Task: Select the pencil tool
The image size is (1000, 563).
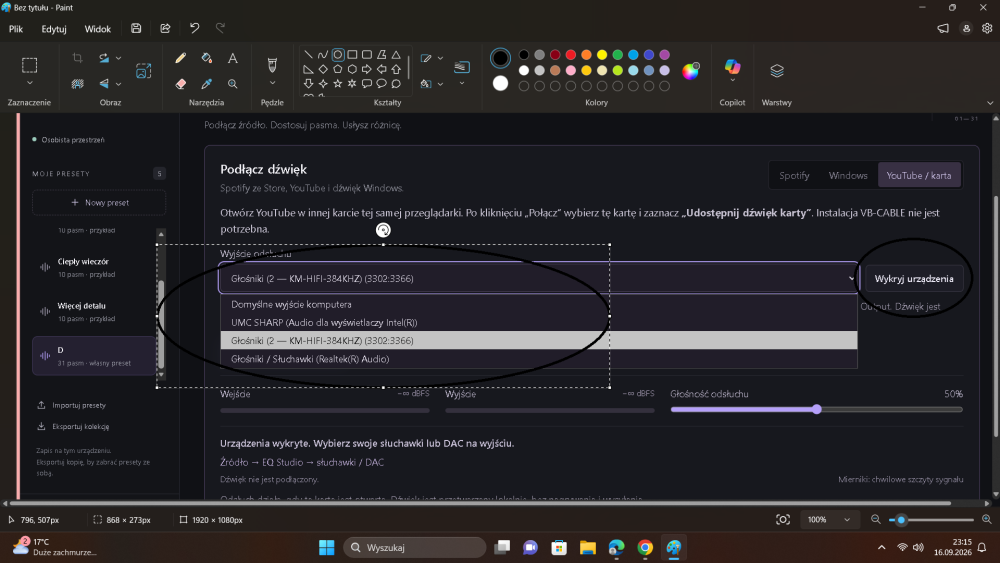Action: click(180, 58)
